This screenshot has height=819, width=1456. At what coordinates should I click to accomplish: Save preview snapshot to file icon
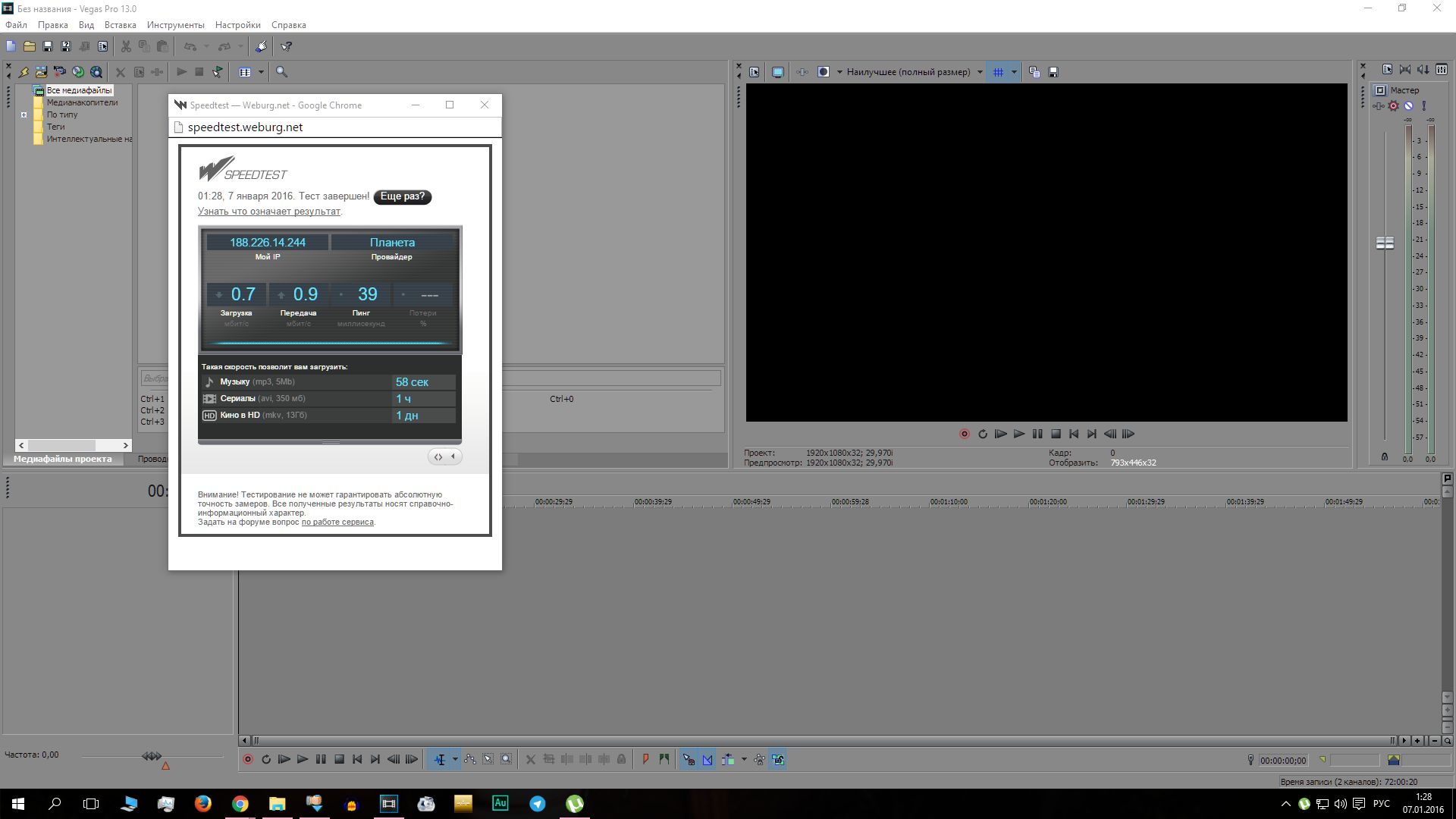click(x=1053, y=72)
